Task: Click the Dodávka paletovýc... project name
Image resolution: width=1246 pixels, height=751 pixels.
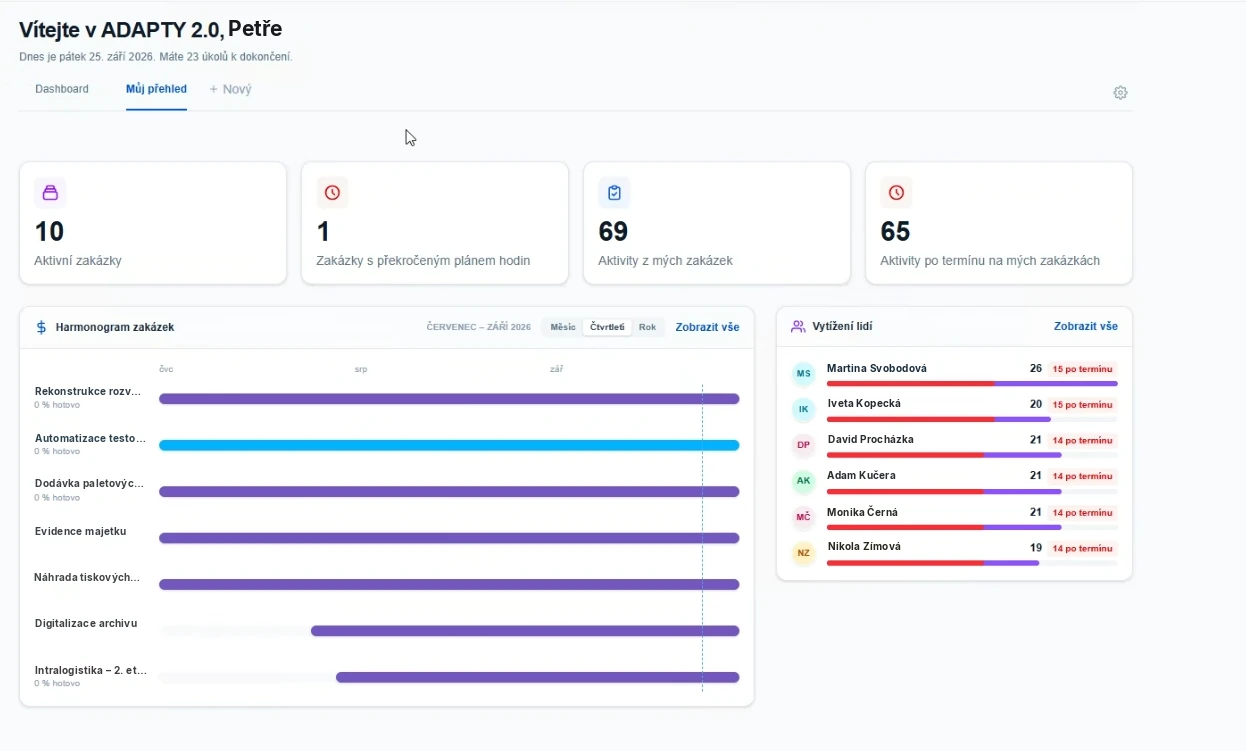Action: point(90,484)
